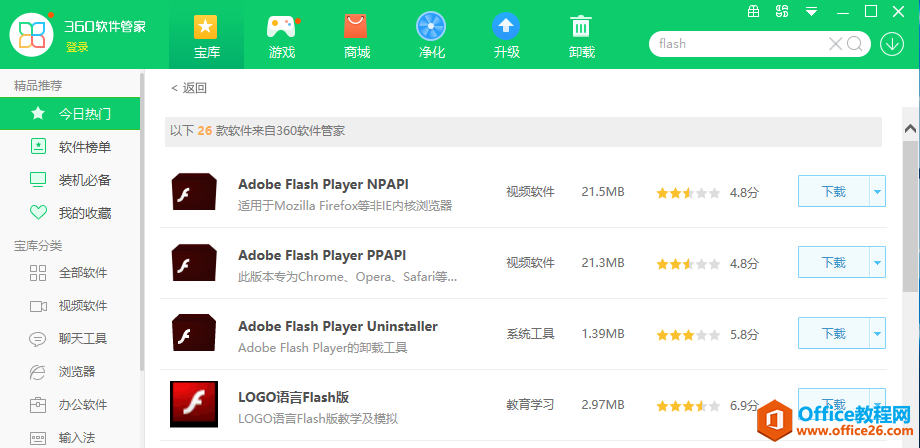Click 教育学习 category label
Viewport: 920px width, 448px height.
point(530,405)
